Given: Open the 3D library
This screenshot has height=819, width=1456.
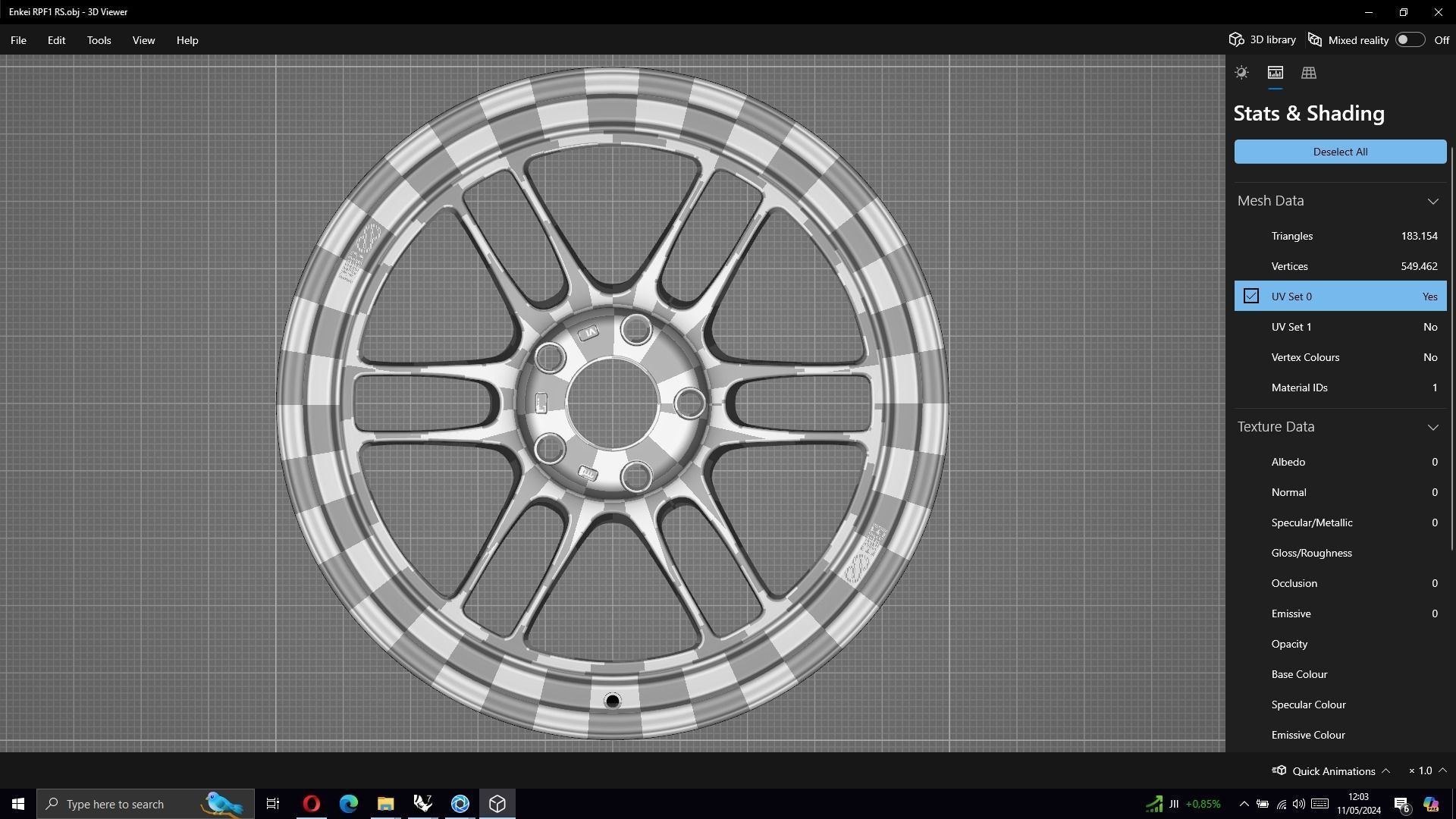Looking at the screenshot, I should [x=1263, y=40].
